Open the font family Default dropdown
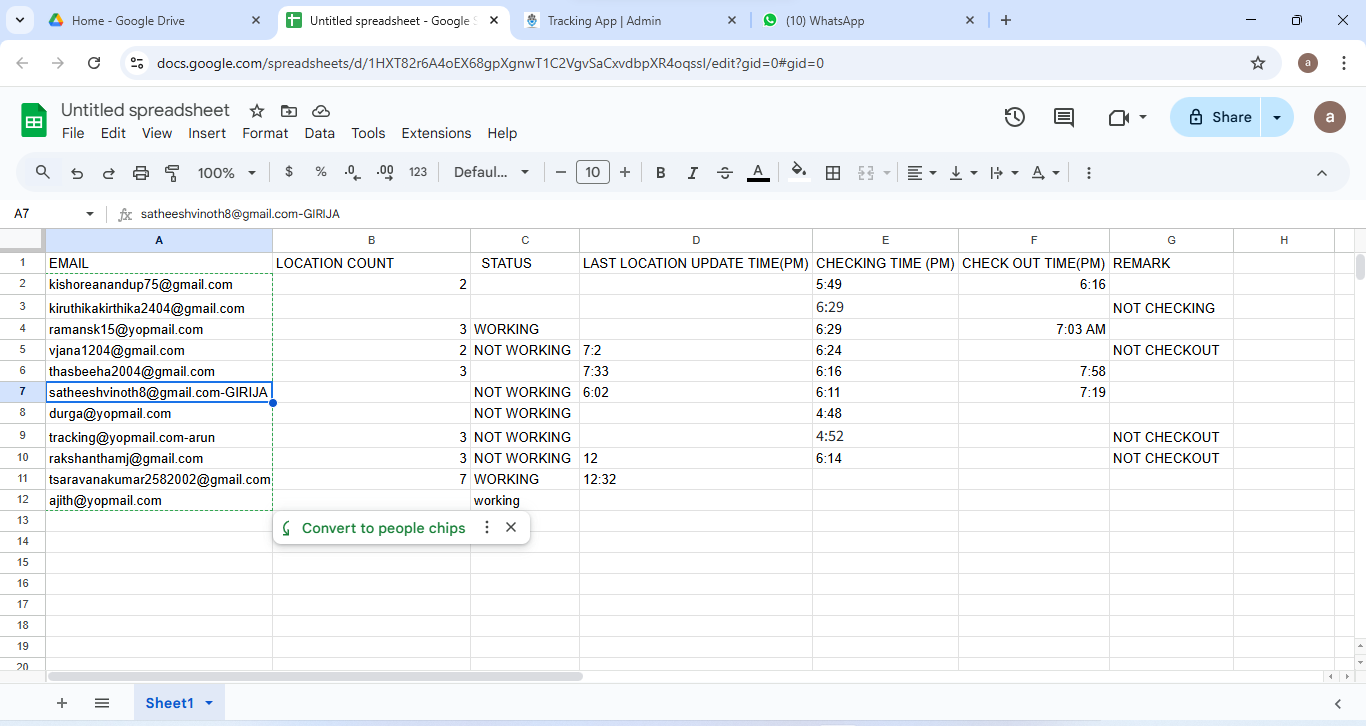Viewport: 1366px width, 726px height. [x=491, y=173]
